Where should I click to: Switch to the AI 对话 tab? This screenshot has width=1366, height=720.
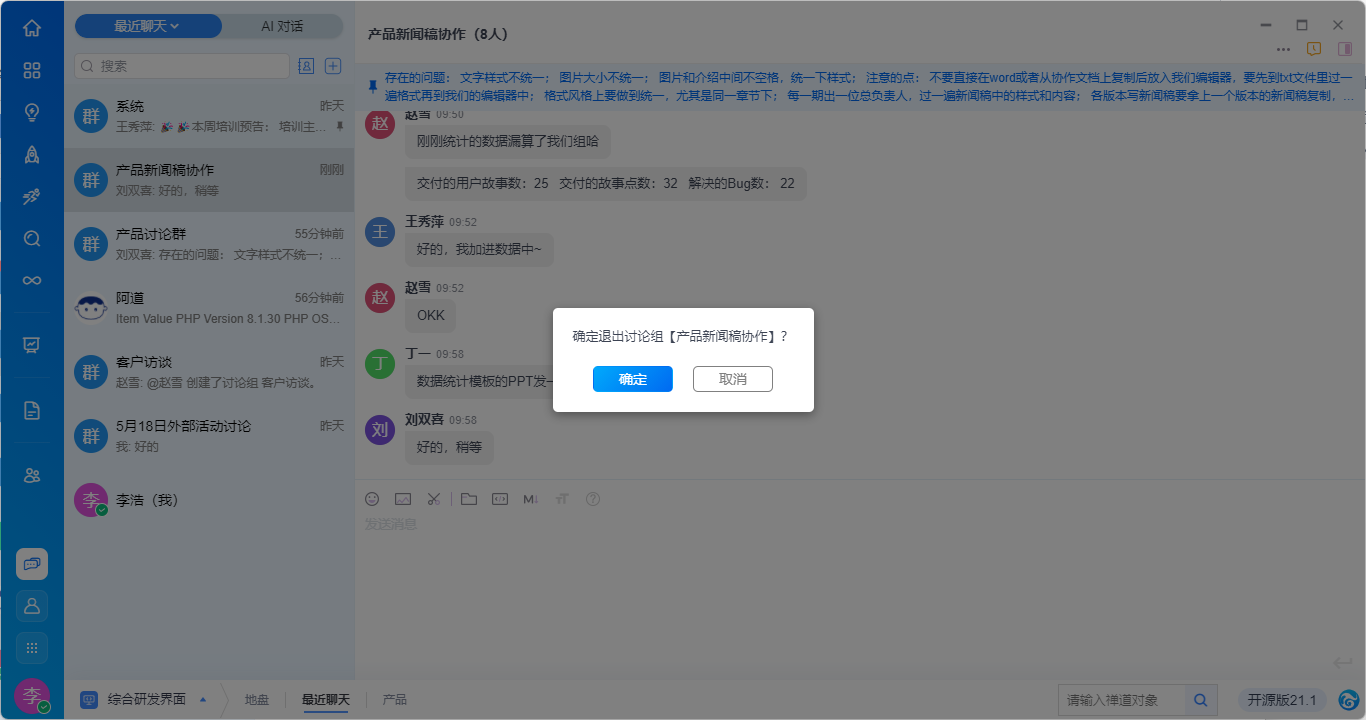(282, 26)
